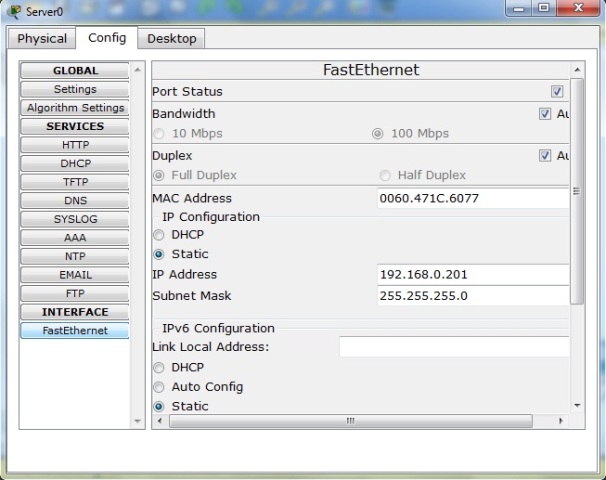Select DHCP under IP Configuration
Viewport: 606px width, 480px height.
(x=159, y=235)
